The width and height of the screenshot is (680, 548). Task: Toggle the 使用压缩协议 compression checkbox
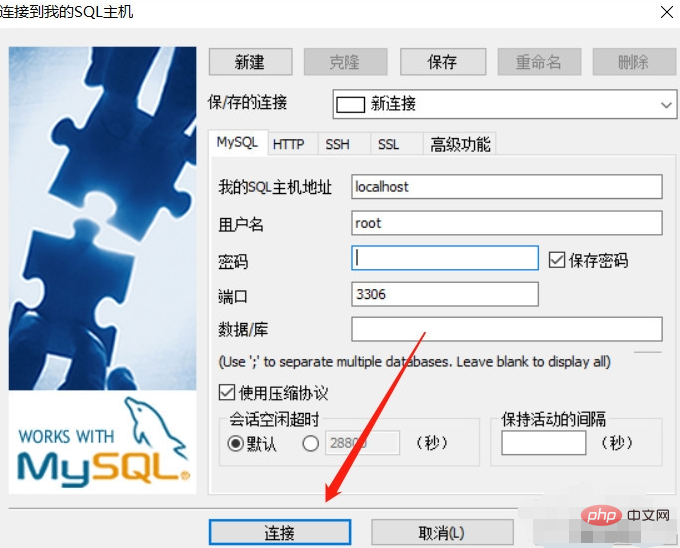coord(227,392)
